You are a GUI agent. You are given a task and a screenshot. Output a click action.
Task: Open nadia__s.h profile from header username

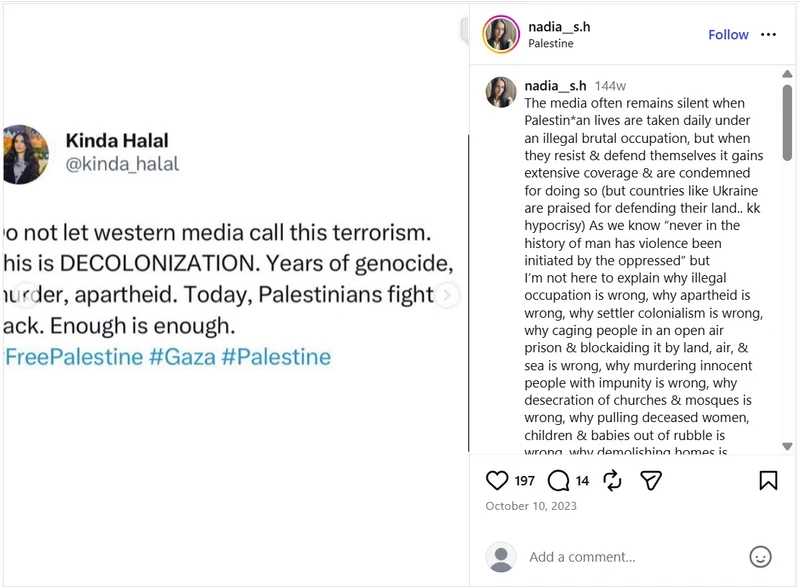coord(559,27)
